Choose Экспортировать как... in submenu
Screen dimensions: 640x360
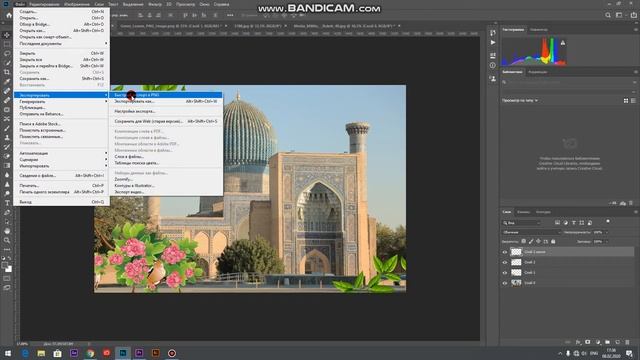click(x=166, y=101)
